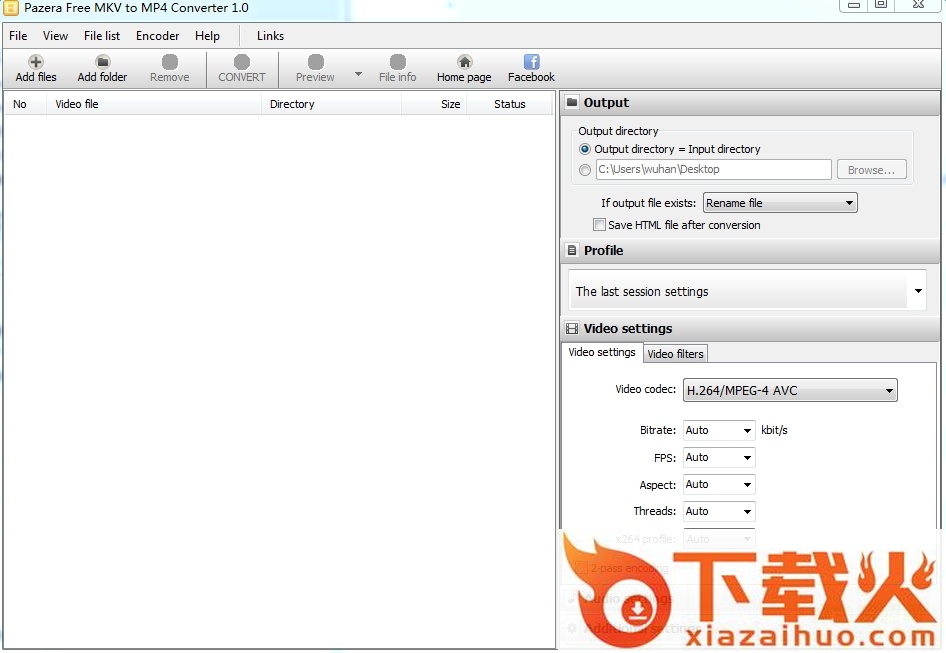The height and width of the screenshot is (653, 946).
Task: Click the File info toolbar icon
Action: click(397, 62)
